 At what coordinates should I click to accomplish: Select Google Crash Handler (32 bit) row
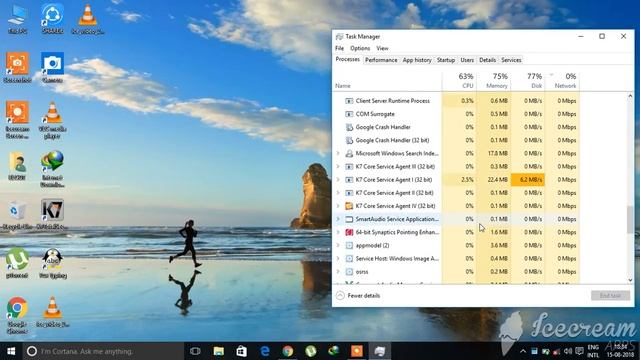[x=457, y=140]
